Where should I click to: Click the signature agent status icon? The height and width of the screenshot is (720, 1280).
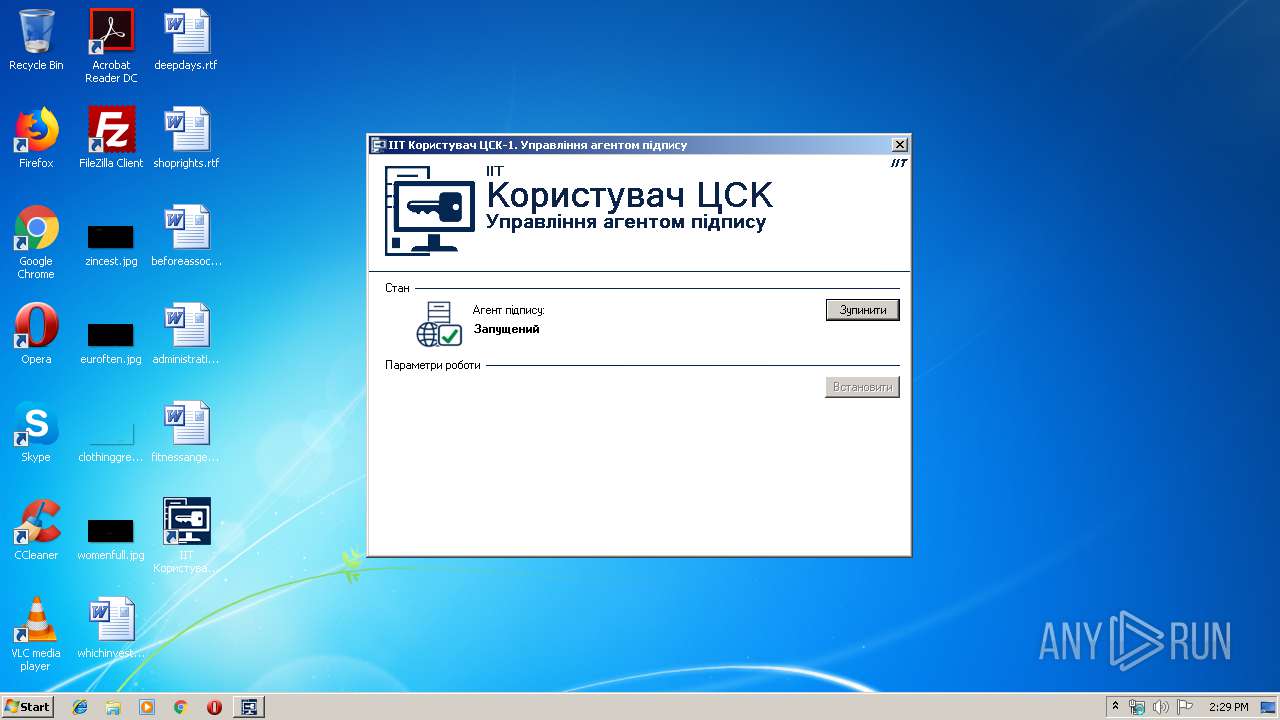[x=439, y=324]
